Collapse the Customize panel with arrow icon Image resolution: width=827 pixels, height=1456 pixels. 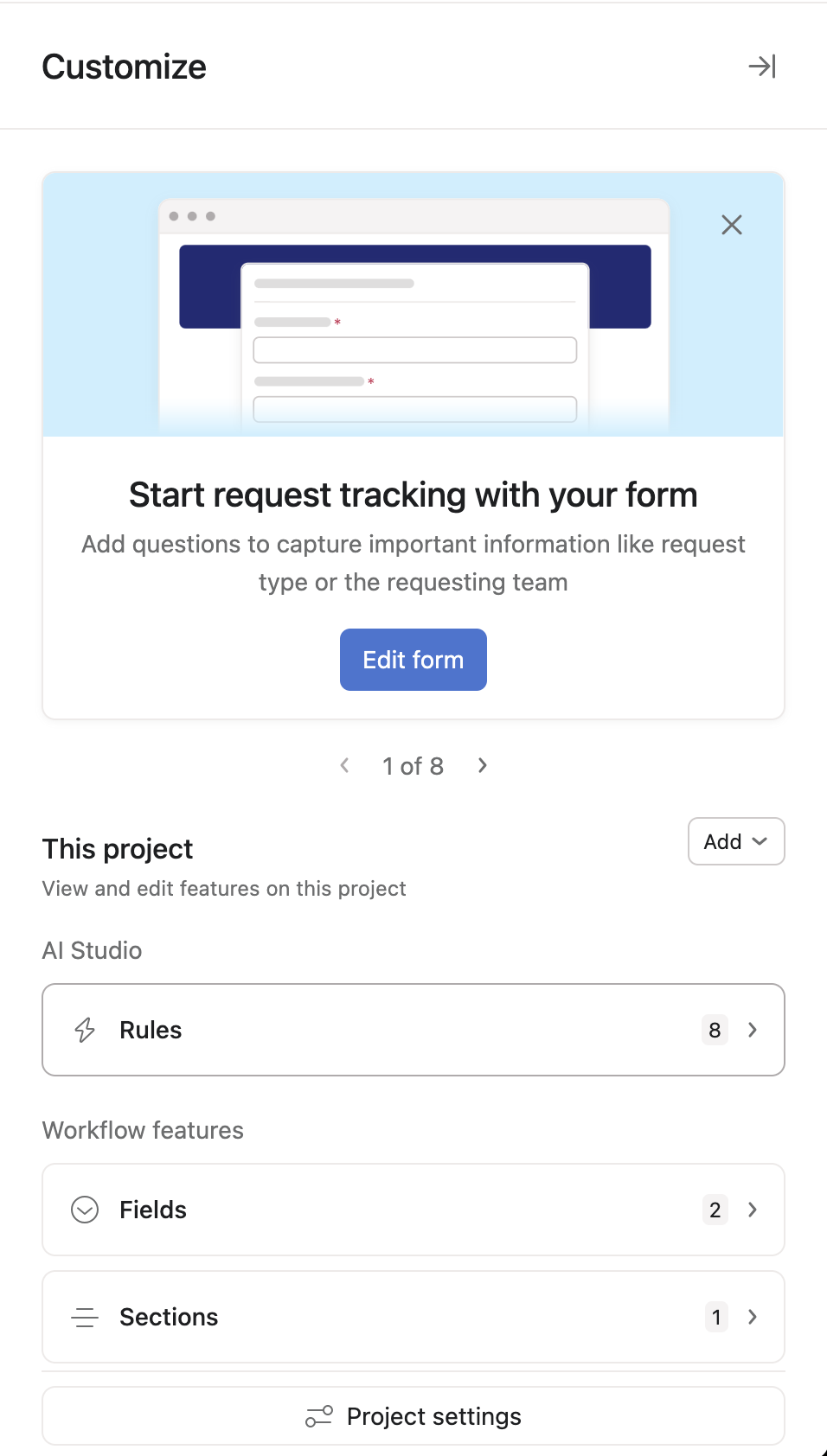762,67
